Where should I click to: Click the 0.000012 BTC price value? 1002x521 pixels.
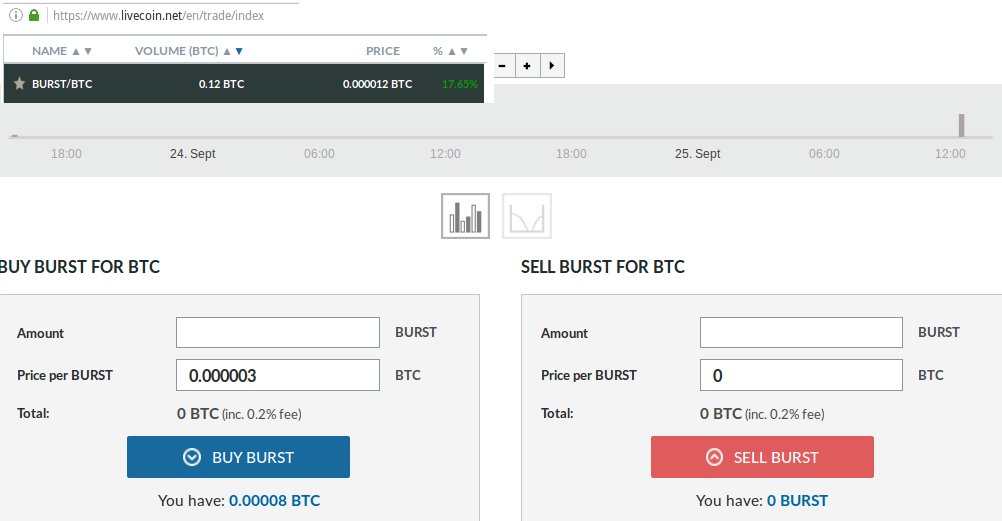pyautogui.click(x=377, y=84)
